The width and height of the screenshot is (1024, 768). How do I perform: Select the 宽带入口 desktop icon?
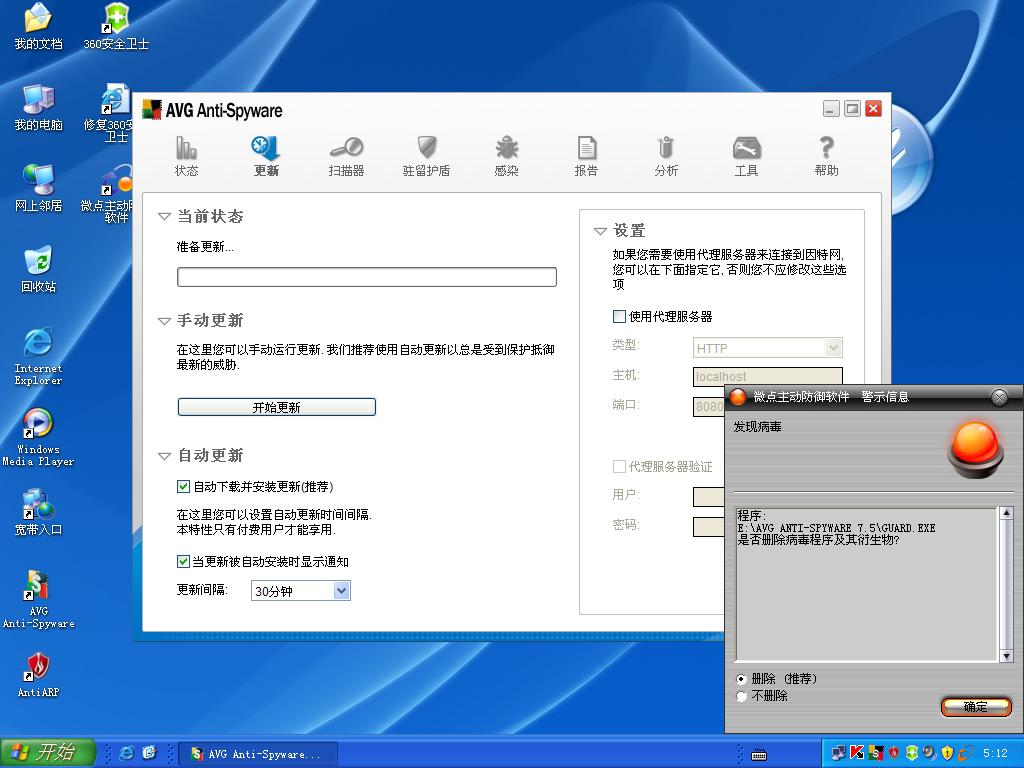coord(39,512)
